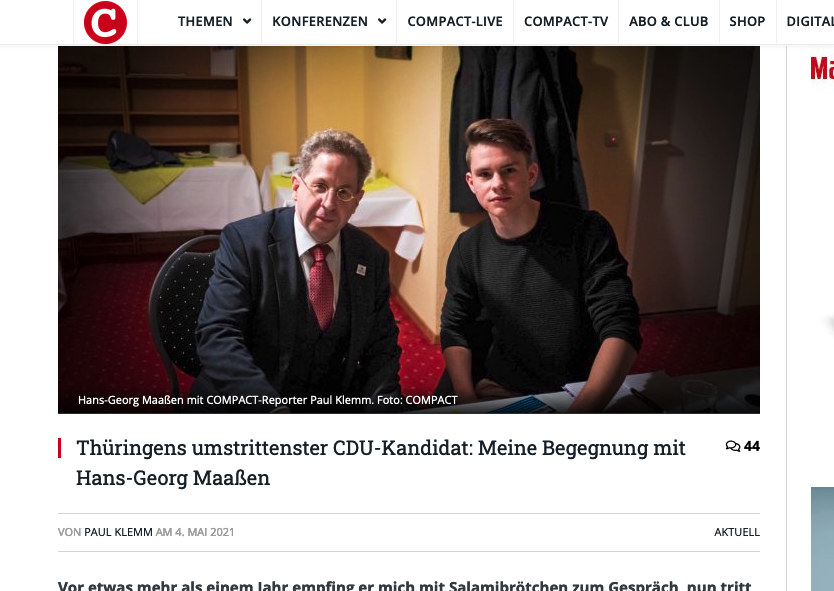
Task: Click author name PAUL KLEMM
Action: click(118, 532)
